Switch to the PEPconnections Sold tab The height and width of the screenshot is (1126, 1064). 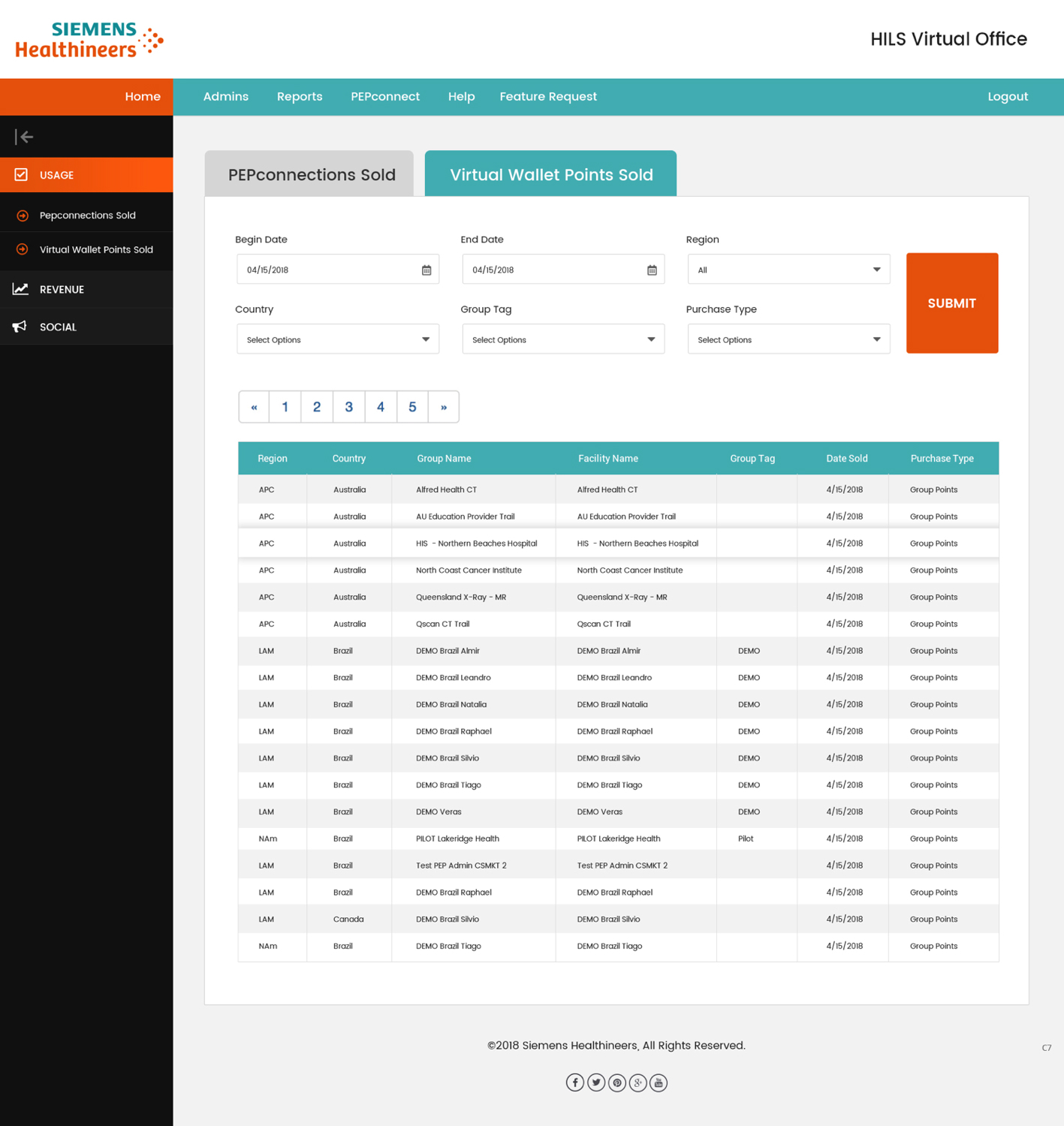coord(310,174)
